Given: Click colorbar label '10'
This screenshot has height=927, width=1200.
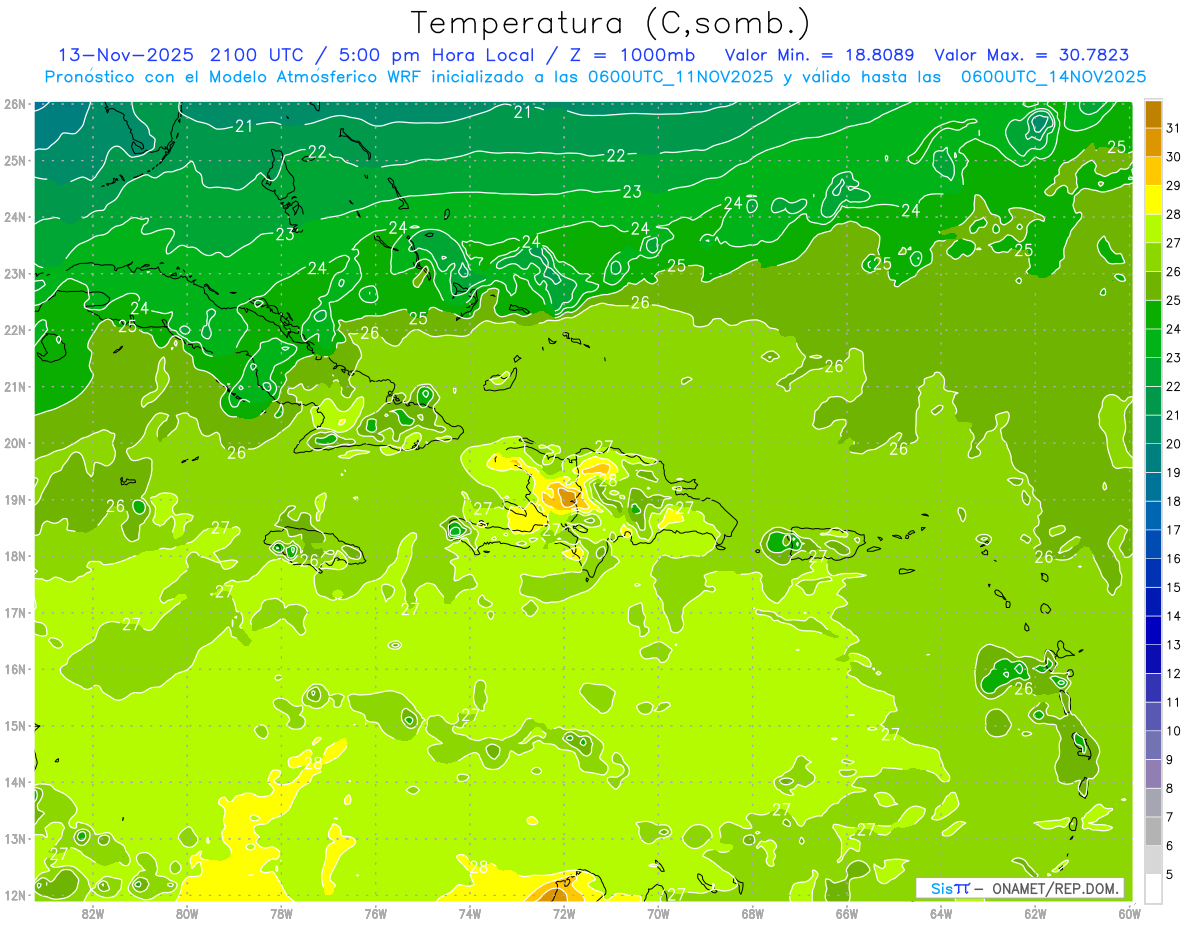Looking at the screenshot, I should click(x=1174, y=731).
